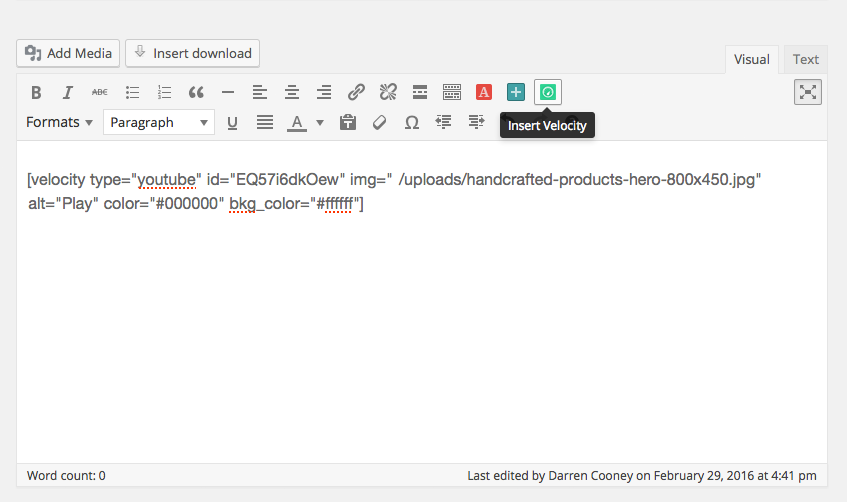Click inside the velocity shortcode text

[x=394, y=191]
